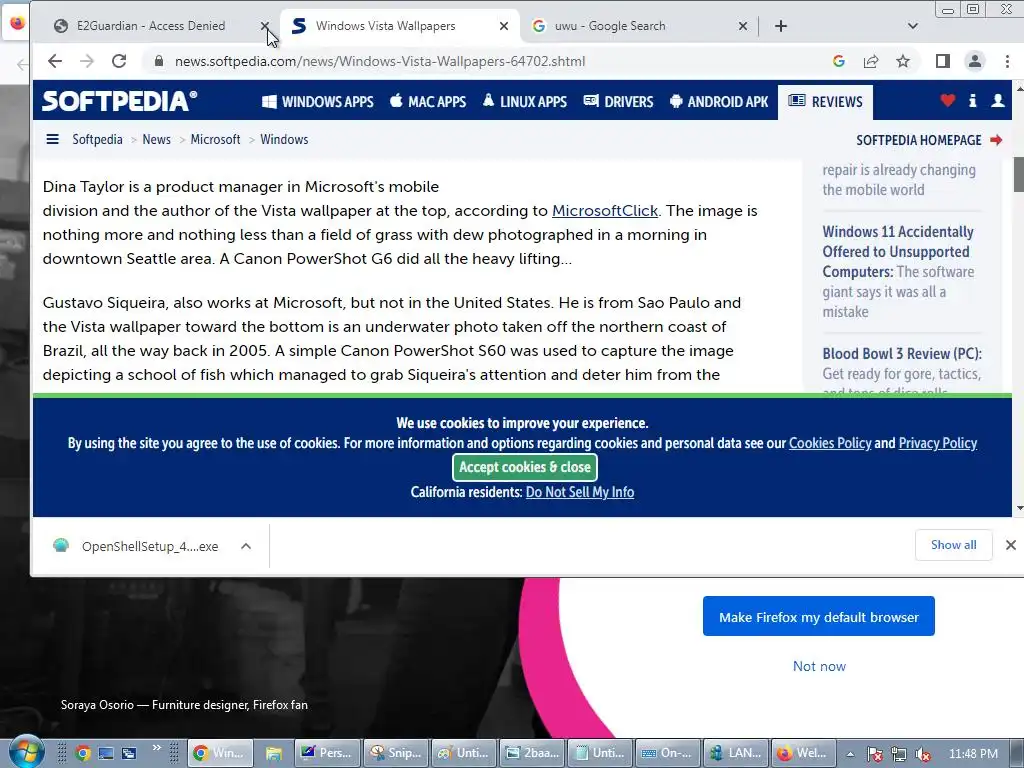Close the downloads bar
The height and width of the screenshot is (768, 1024).
click(x=1010, y=545)
